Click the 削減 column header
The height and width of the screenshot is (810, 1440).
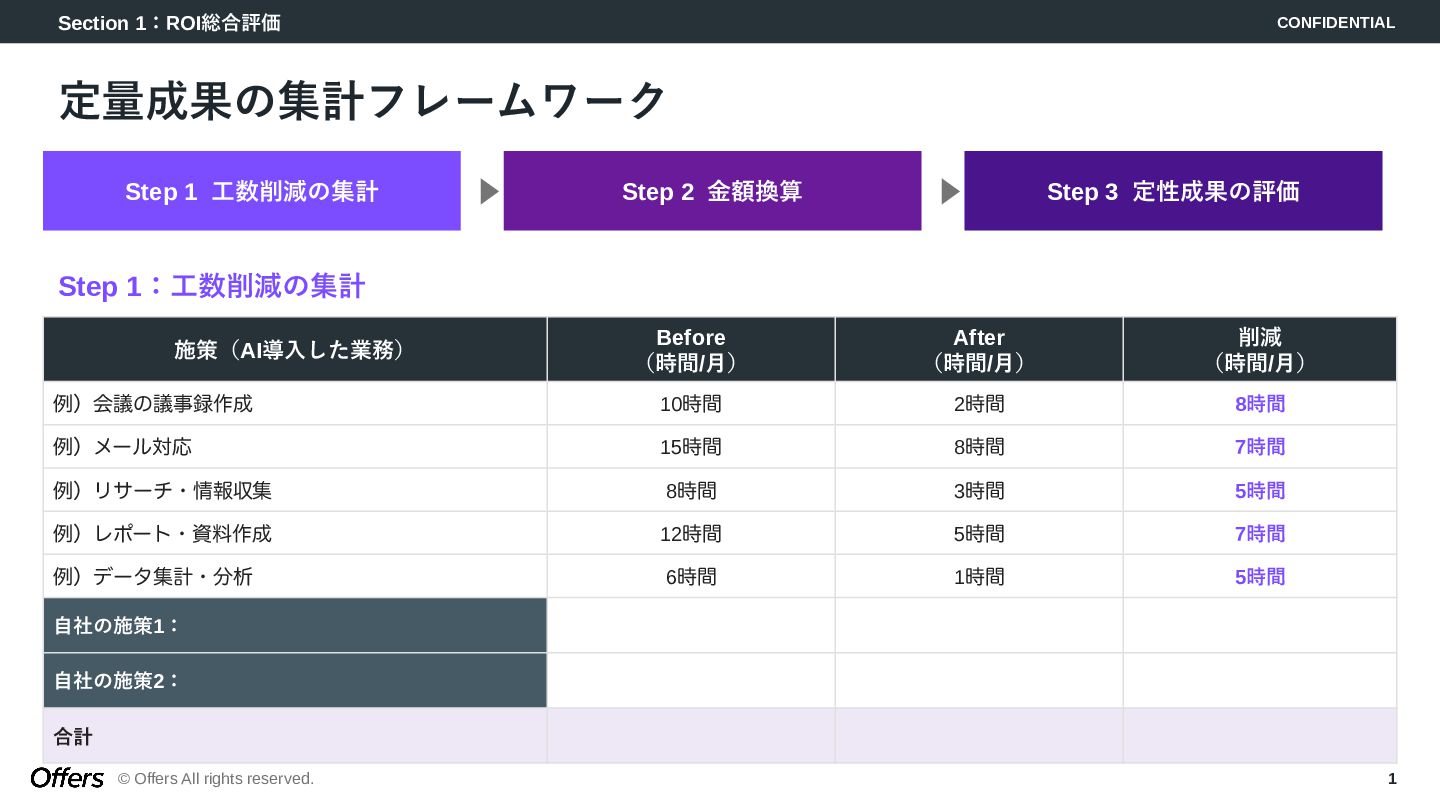tap(1259, 349)
